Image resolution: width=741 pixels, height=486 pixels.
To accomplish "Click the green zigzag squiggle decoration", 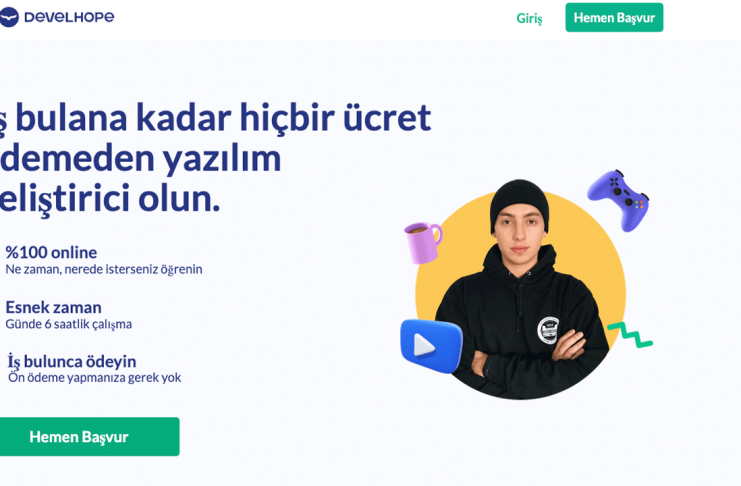I will tap(630, 335).
